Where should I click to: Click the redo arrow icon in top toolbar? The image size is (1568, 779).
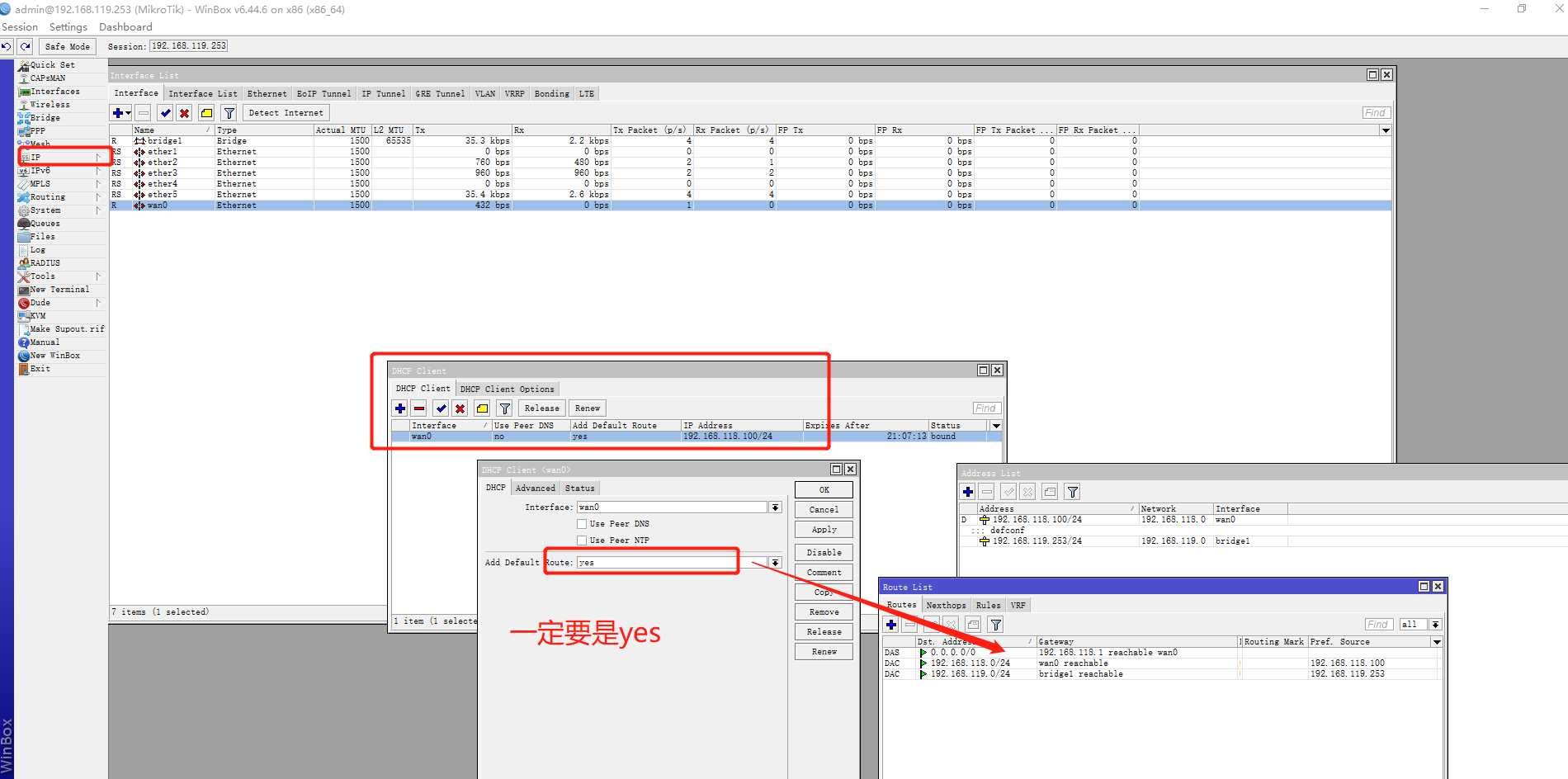tap(26, 46)
